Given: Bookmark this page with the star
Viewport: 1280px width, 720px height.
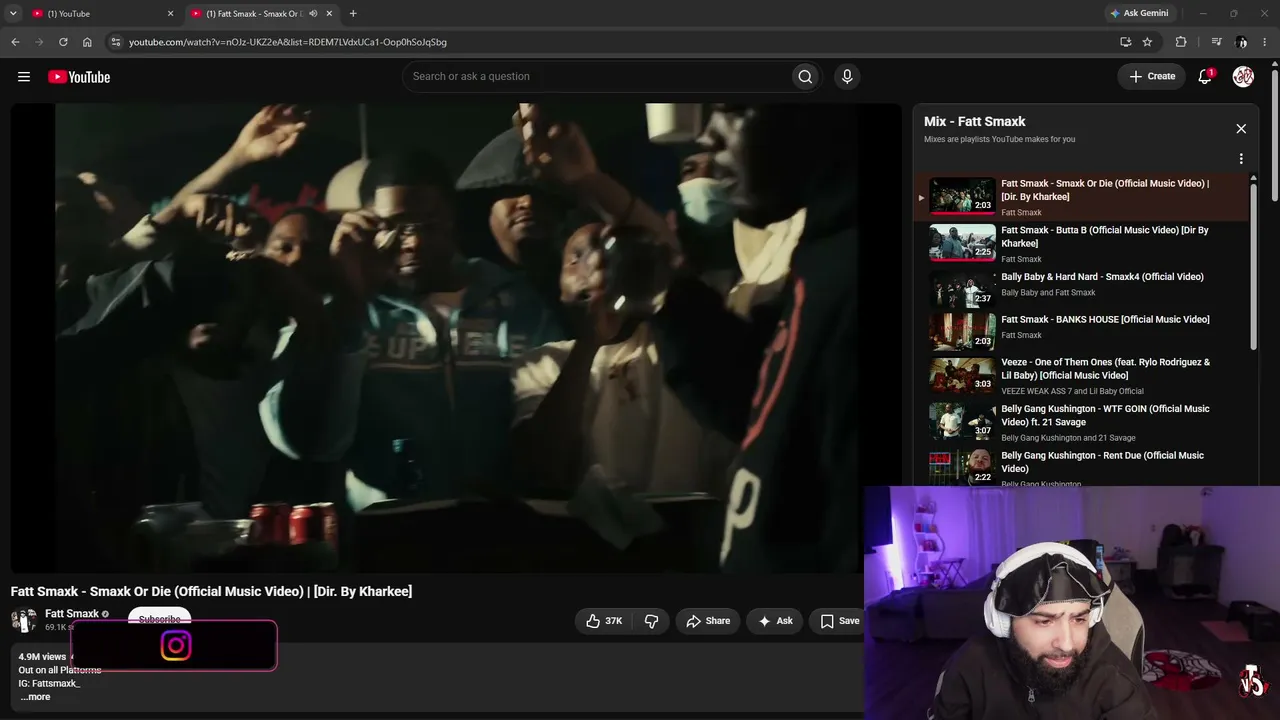Looking at the screenshot, I should point(1147,42).
